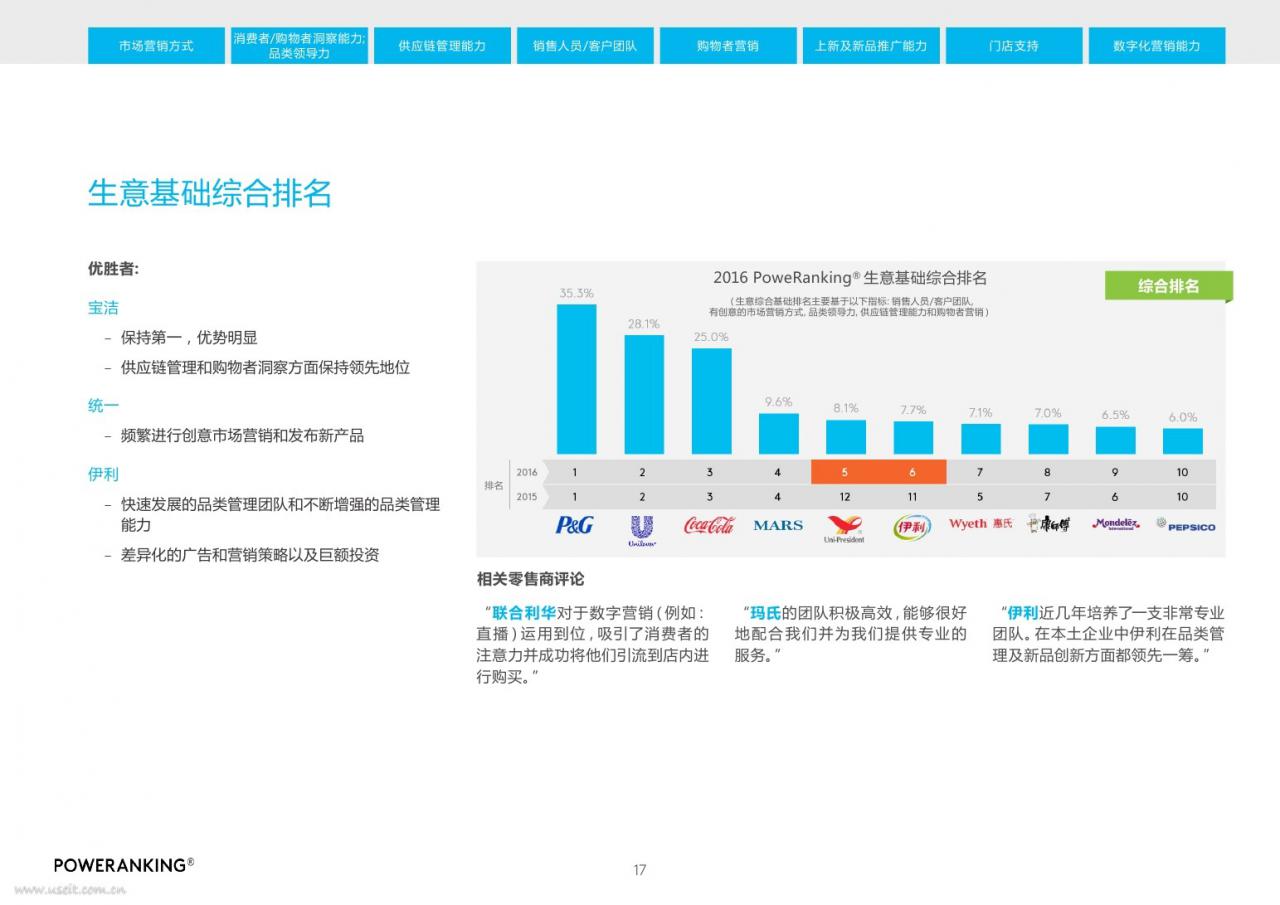Open the 购物者营销 tab
Screen dimensions: 1280x905
pos(728,46)
